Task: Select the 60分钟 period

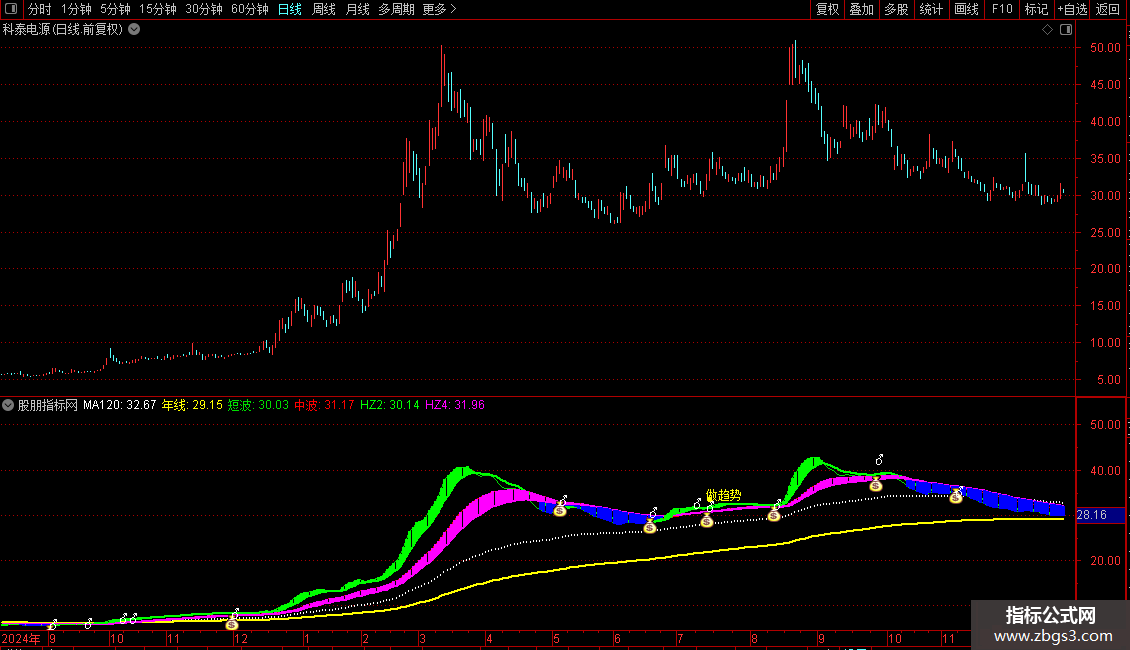Action: coord(250,9)
